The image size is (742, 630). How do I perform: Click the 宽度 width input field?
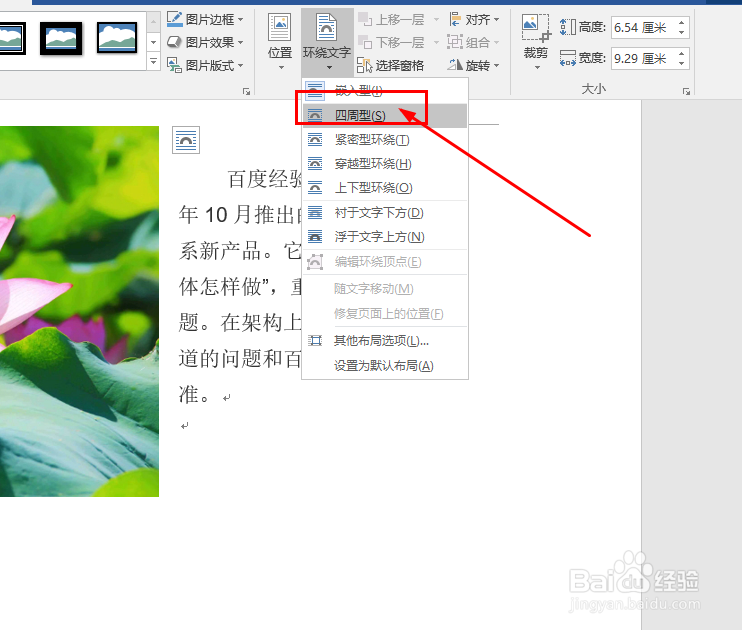(x=644, y=59)
